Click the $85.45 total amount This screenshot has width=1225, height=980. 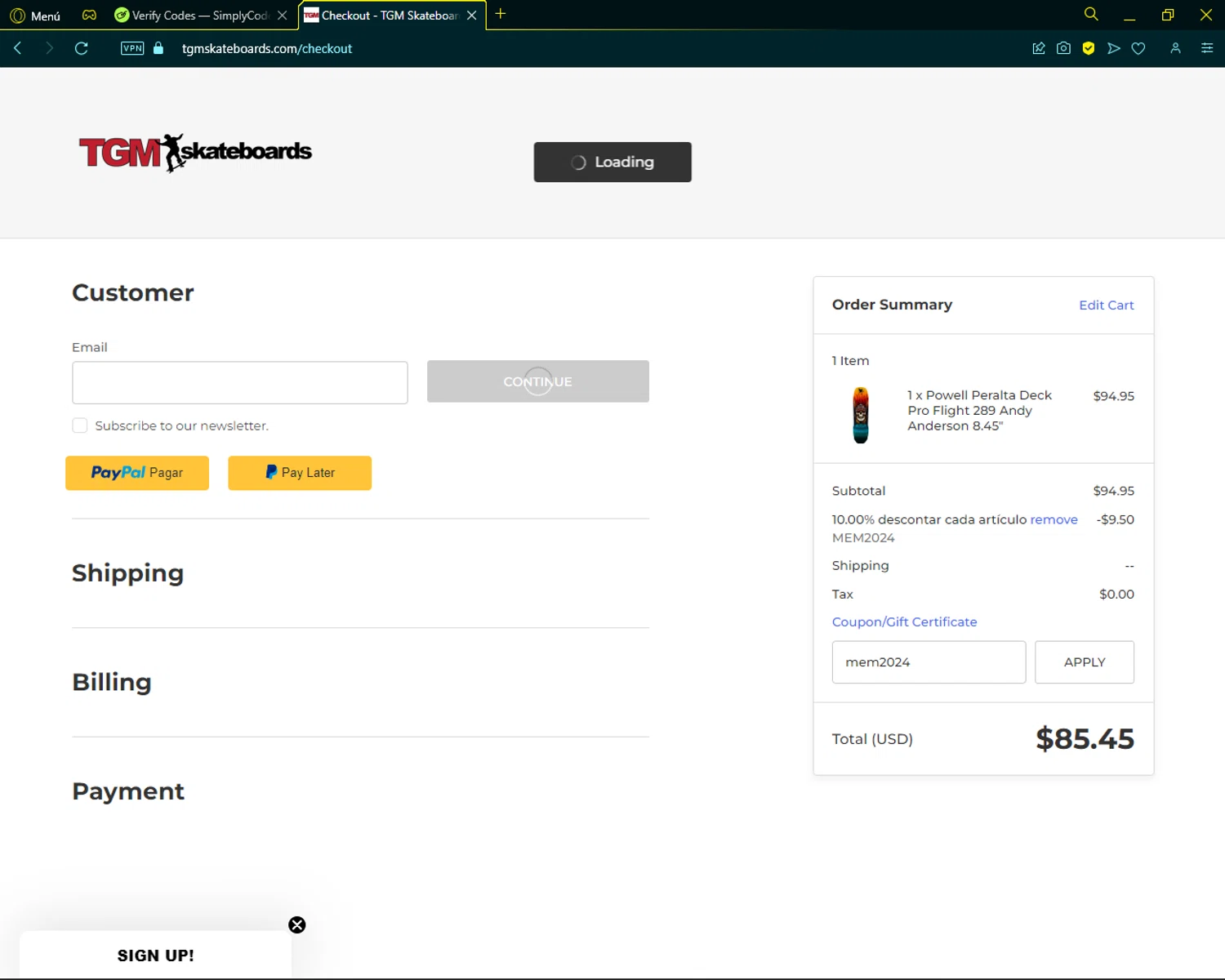click(x=1085, y=739)
